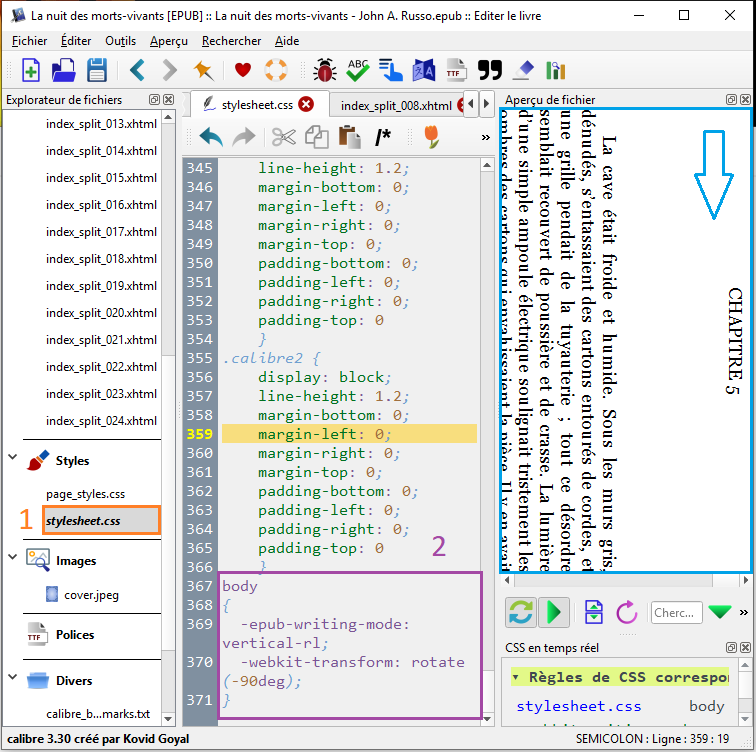Viewport: 756px width, 752px height.
Task: Click scissors cut icon in editor toolbar
Action: point(284,137)
